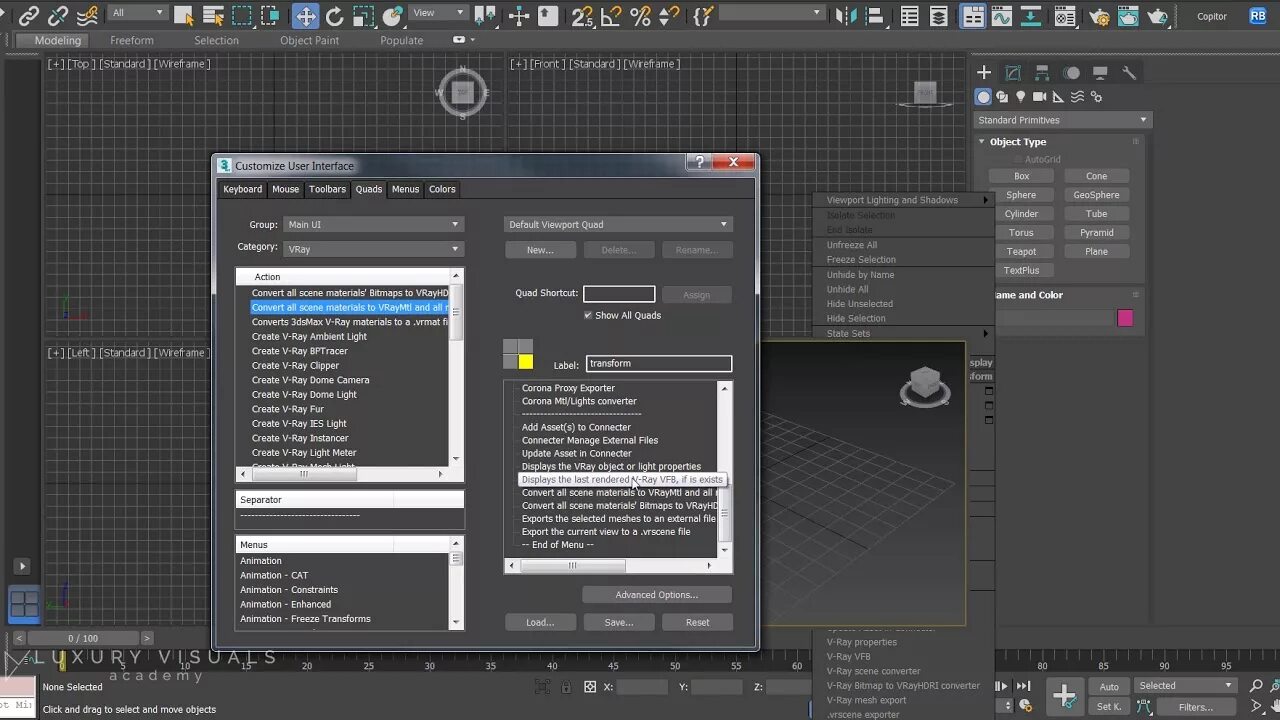Open Select by Name tool

click(213, 15)
